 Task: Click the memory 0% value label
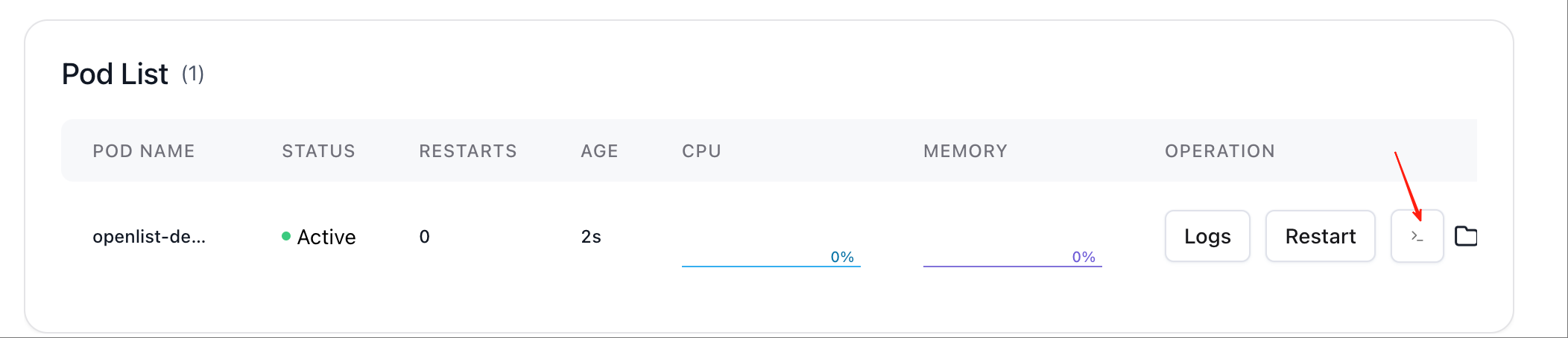pyautogui.click(x=1084, y=257)
